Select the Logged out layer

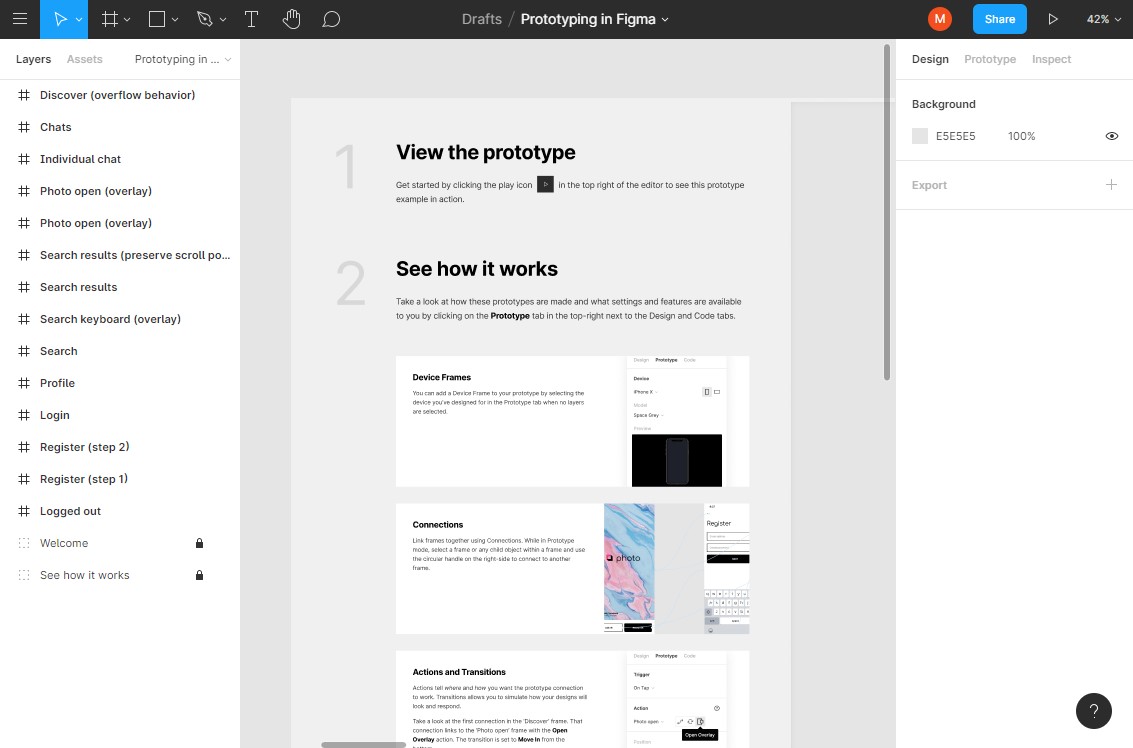[x=119, y=511]
